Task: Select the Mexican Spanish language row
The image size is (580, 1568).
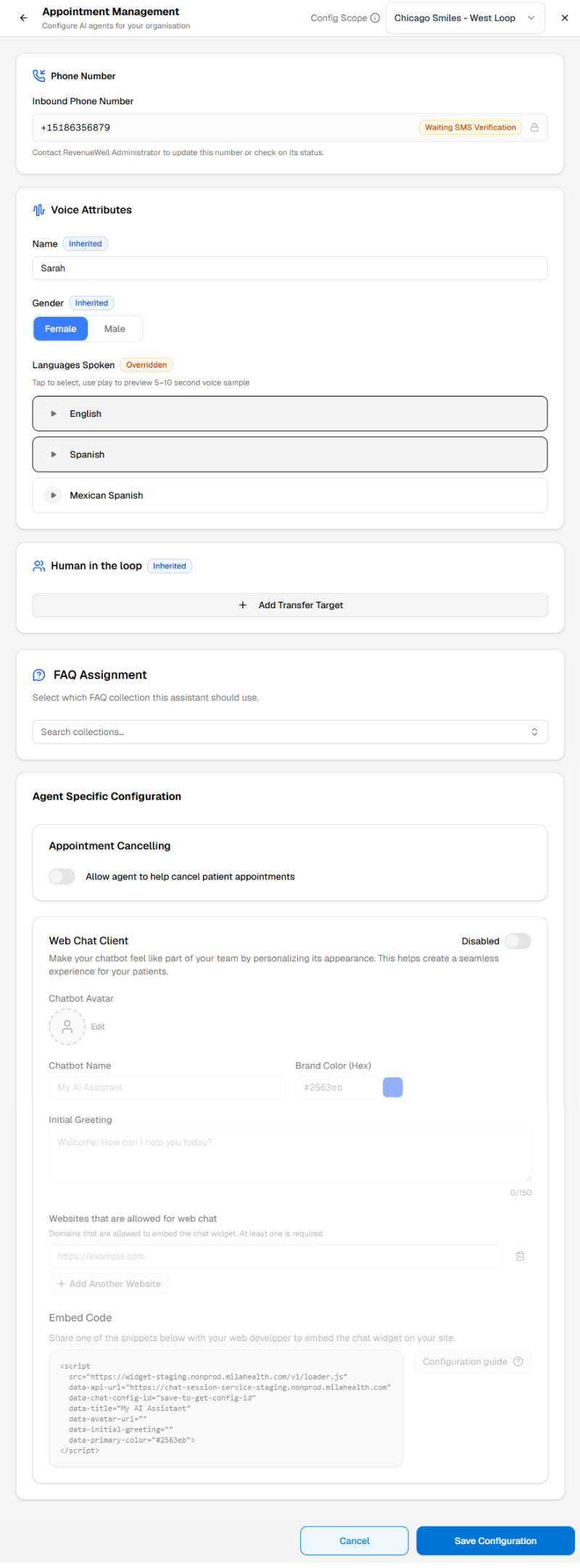Action: (290, 496)
